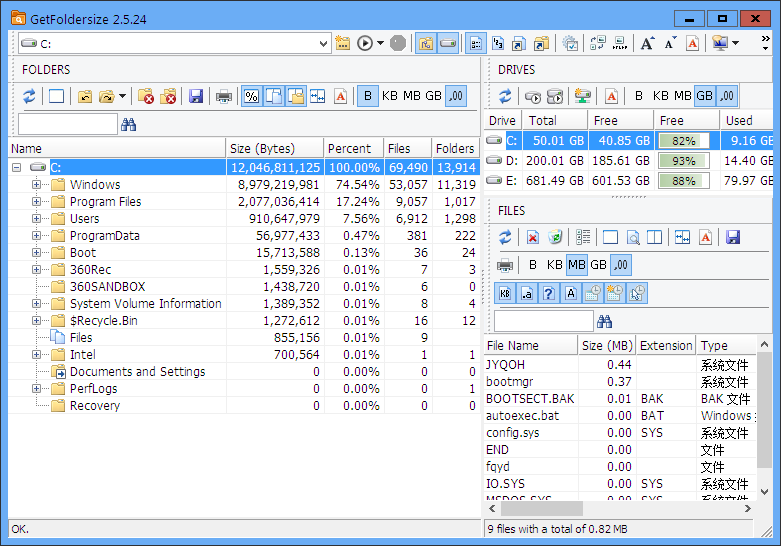Viewport: 781px width, 546px height.
Task: Print file list from FILES toolbar
Action: 505,265
